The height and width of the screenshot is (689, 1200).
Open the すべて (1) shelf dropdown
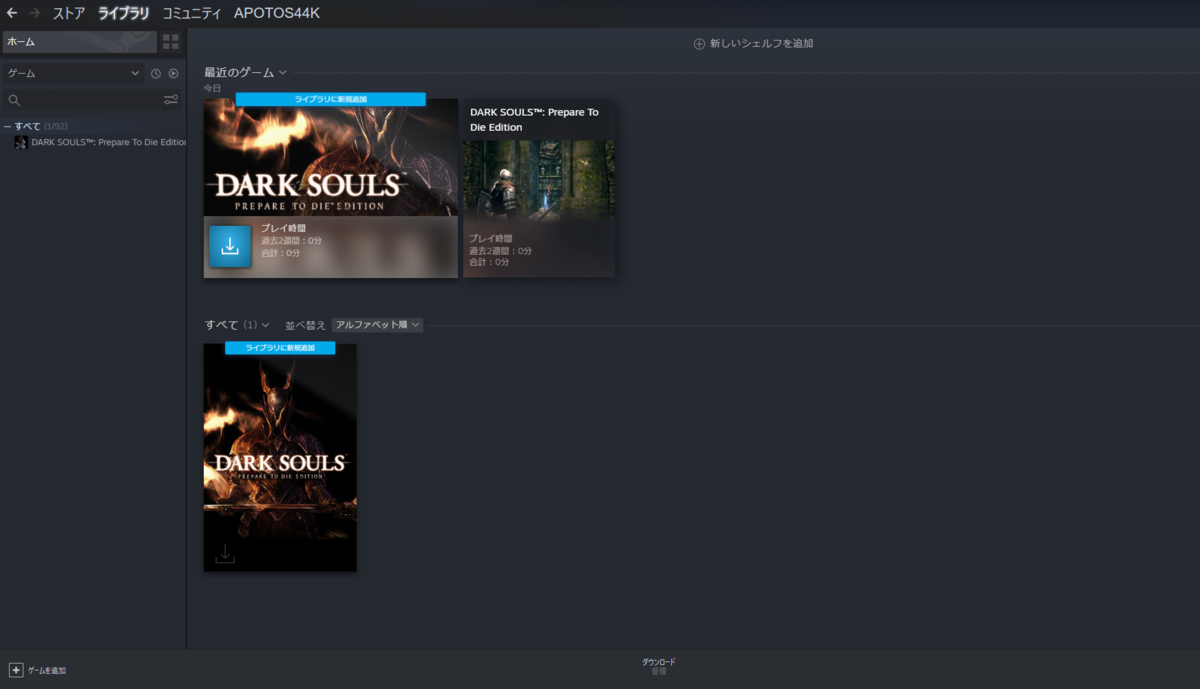pos(265,325)
